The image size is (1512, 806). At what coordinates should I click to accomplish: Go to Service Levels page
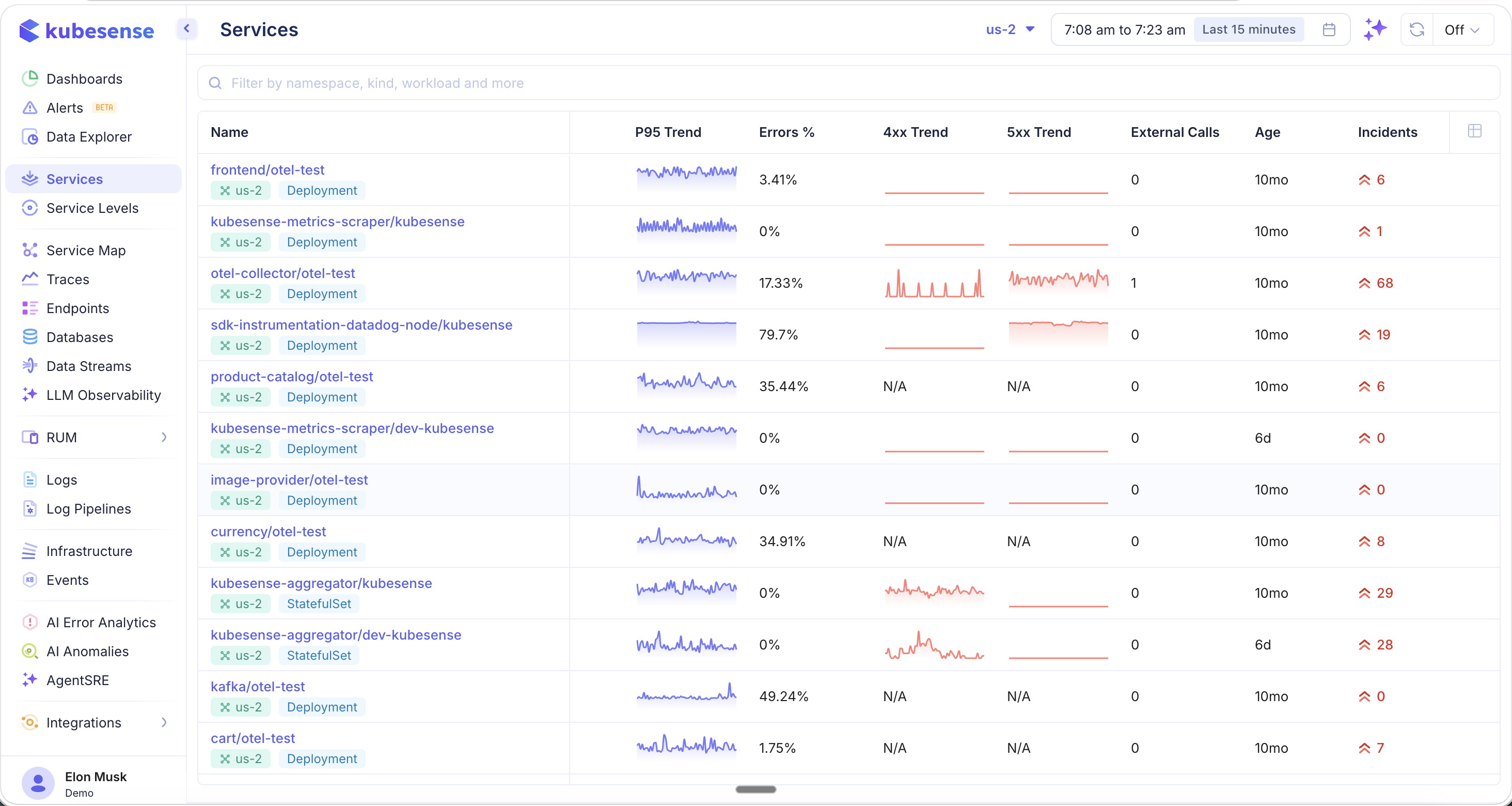(x=92, y=208)
